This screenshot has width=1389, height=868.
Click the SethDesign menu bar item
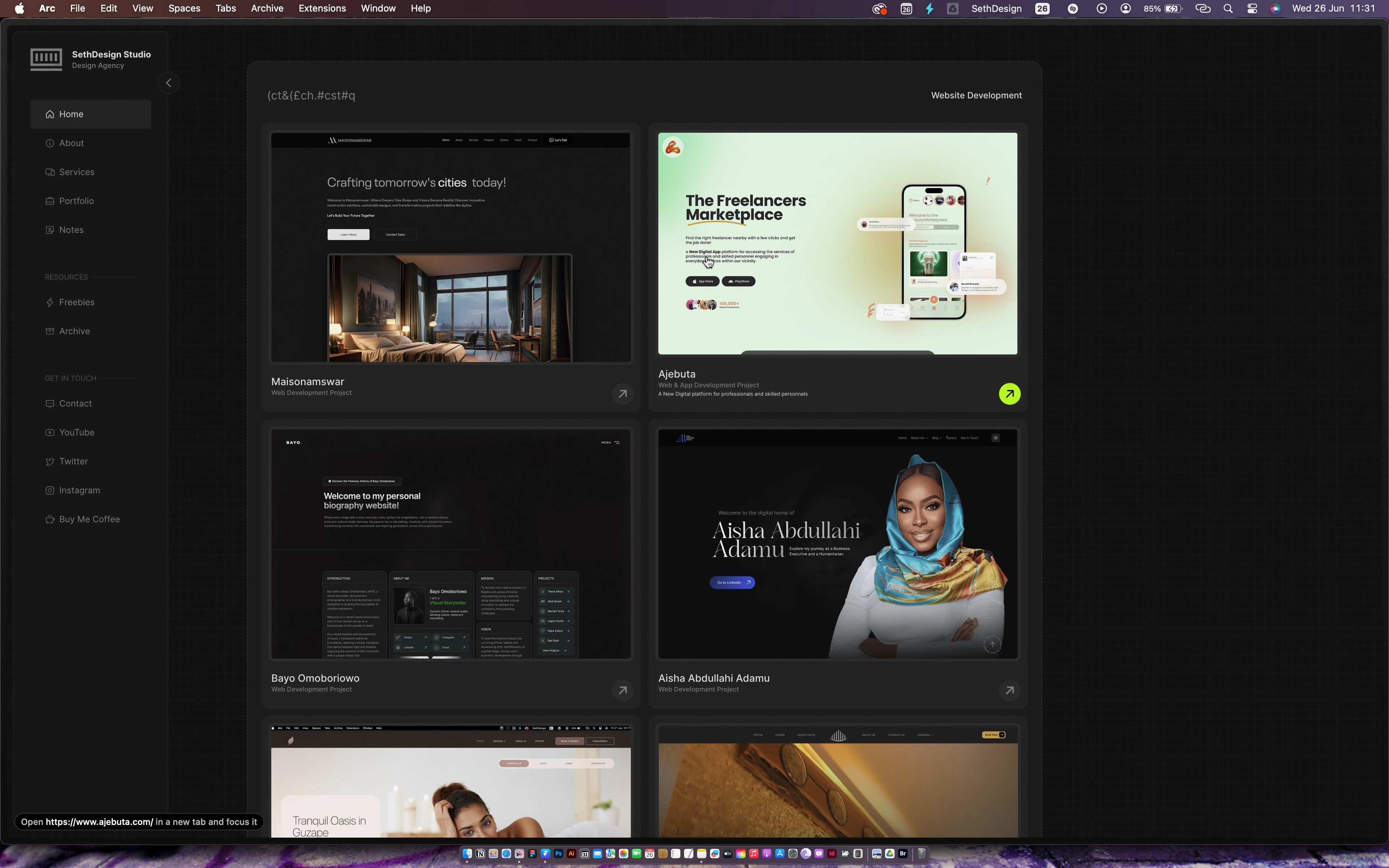point(996,9)
